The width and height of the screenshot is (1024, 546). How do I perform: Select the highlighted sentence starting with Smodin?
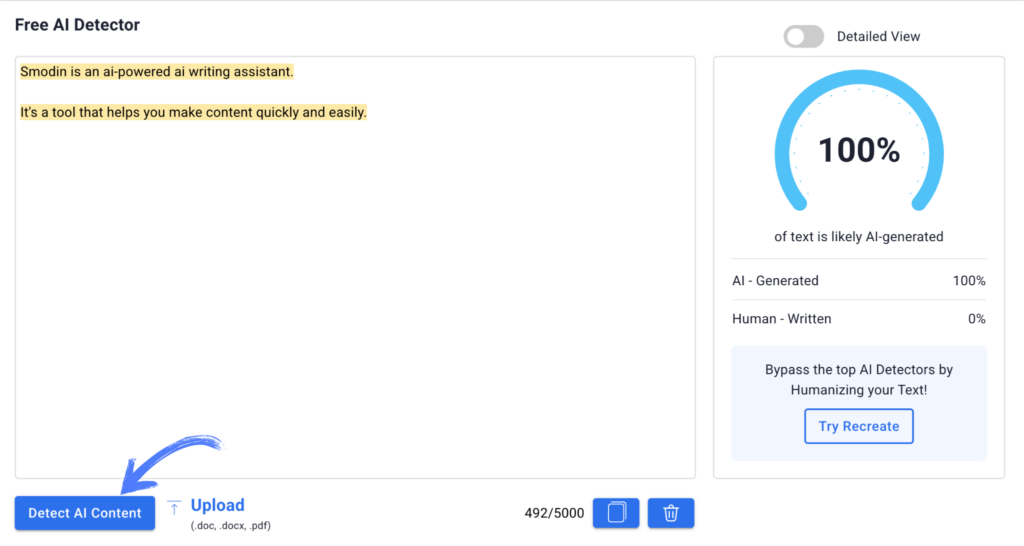(157, 72)
